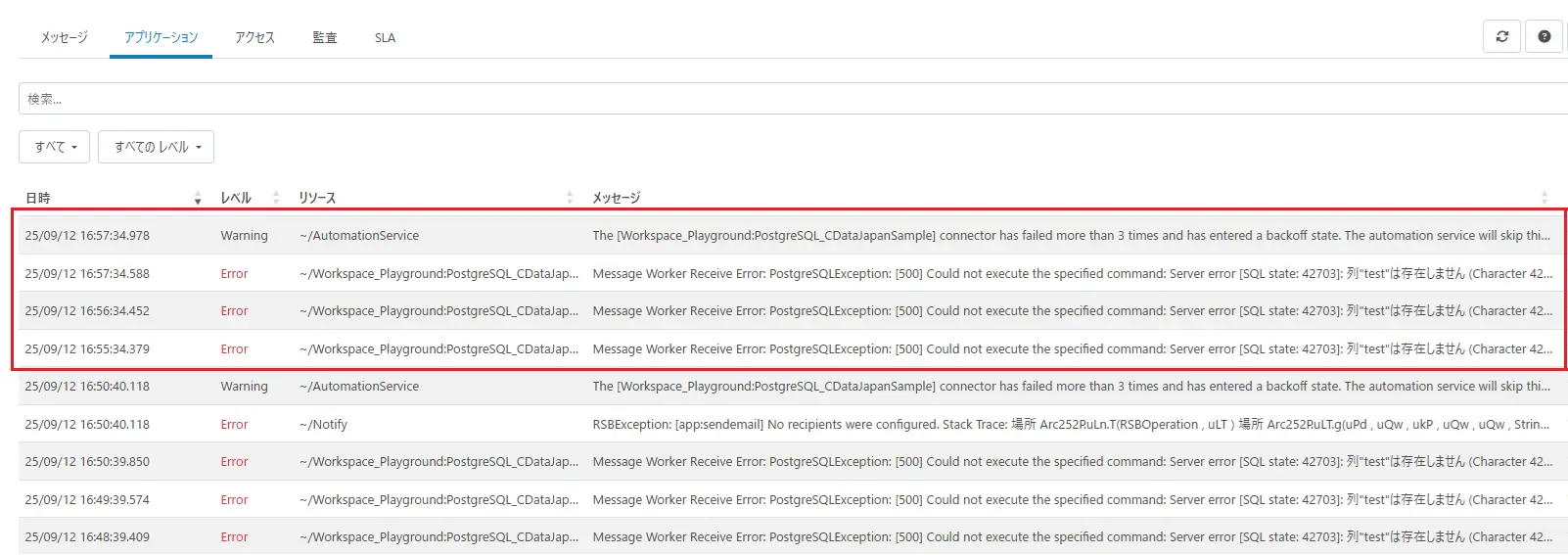This screenshot has width=1568, height=555.
Task: Click the refresh log button
Action: pos(1502,36)
